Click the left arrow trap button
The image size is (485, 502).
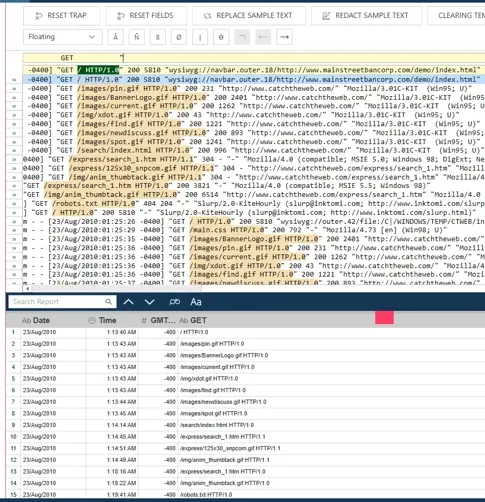pyautogui.click(x=263, y=37)
